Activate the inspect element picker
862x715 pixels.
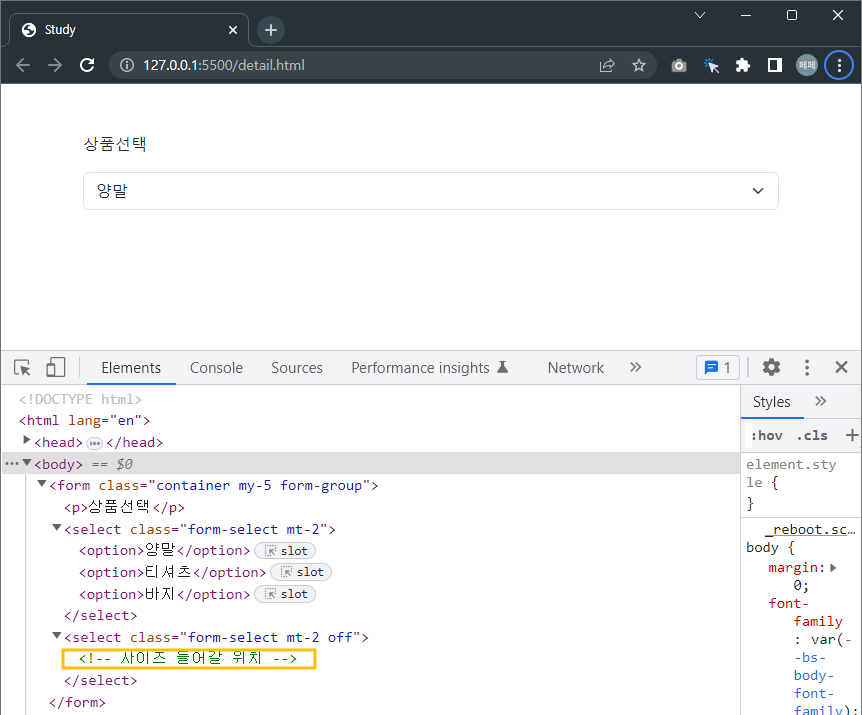click(x=23, y=367)
